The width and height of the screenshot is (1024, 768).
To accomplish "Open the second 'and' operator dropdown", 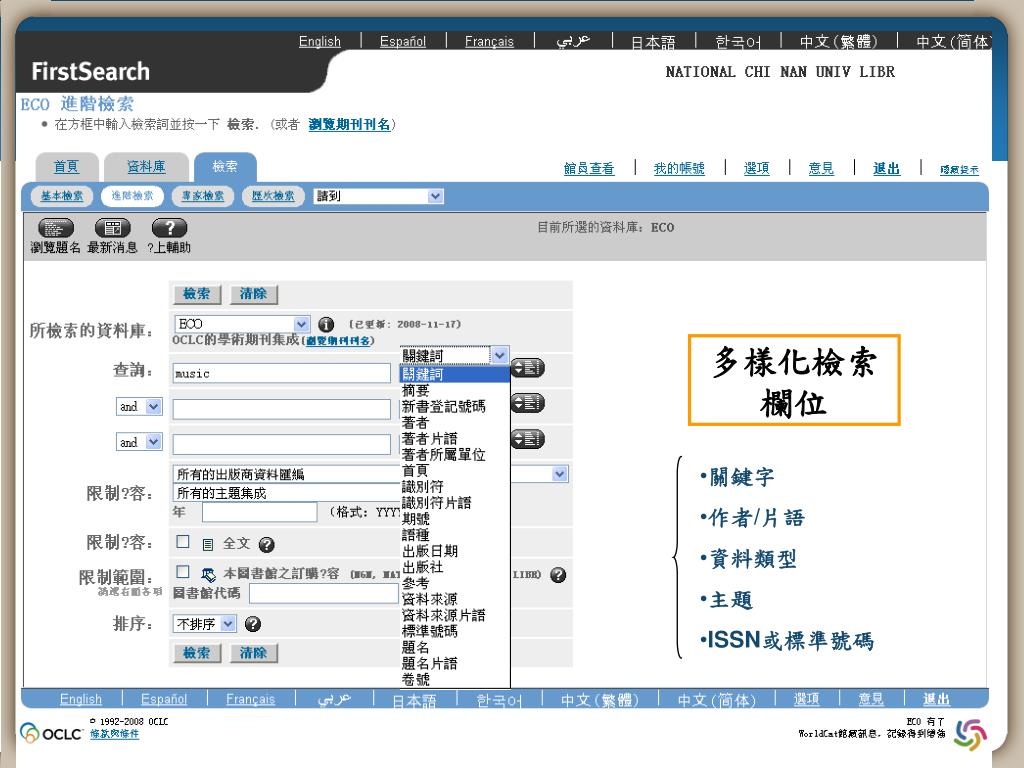I will point(139,442).
